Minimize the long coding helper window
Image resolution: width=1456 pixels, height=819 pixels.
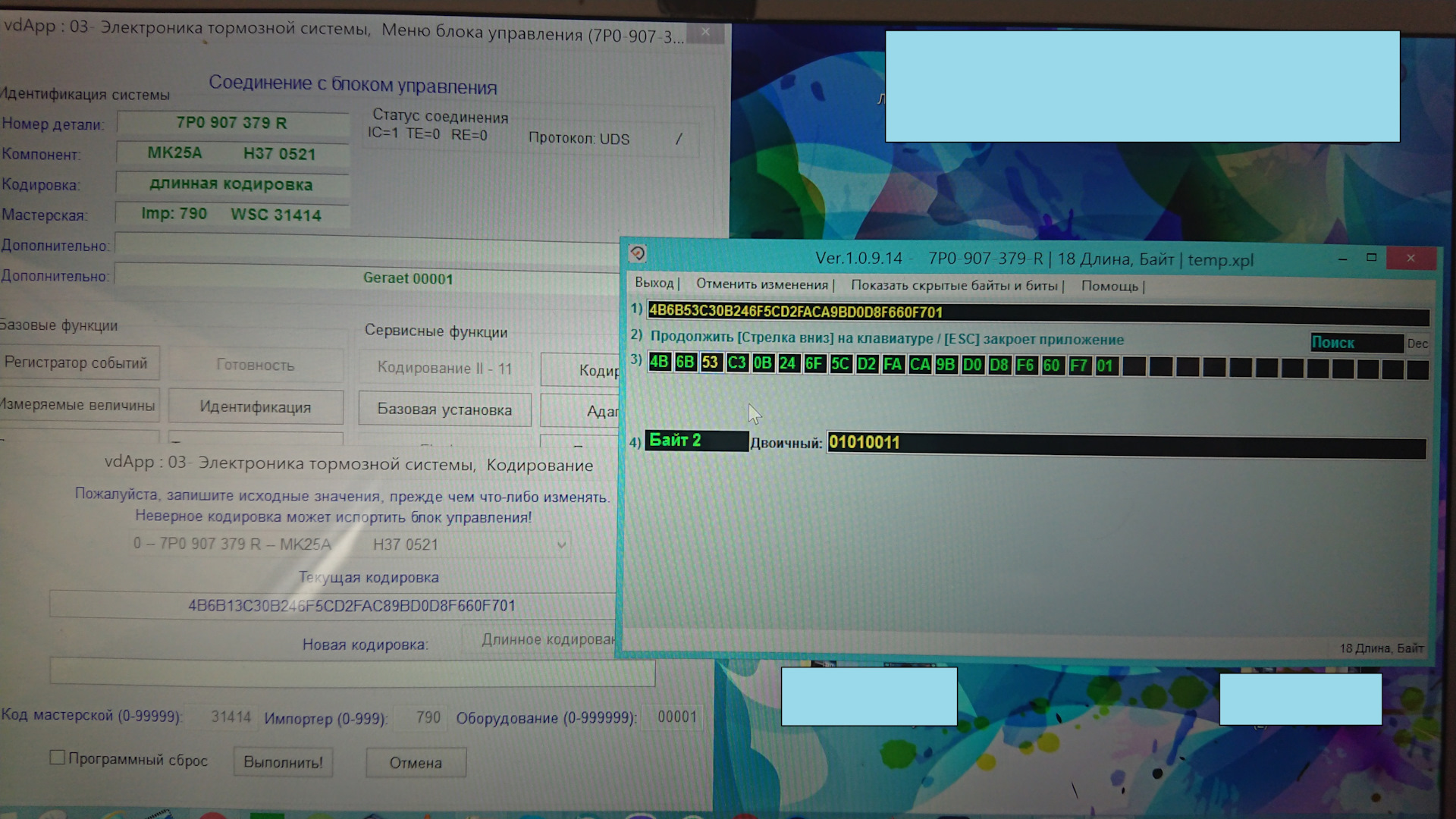[x=1342, y=259]
